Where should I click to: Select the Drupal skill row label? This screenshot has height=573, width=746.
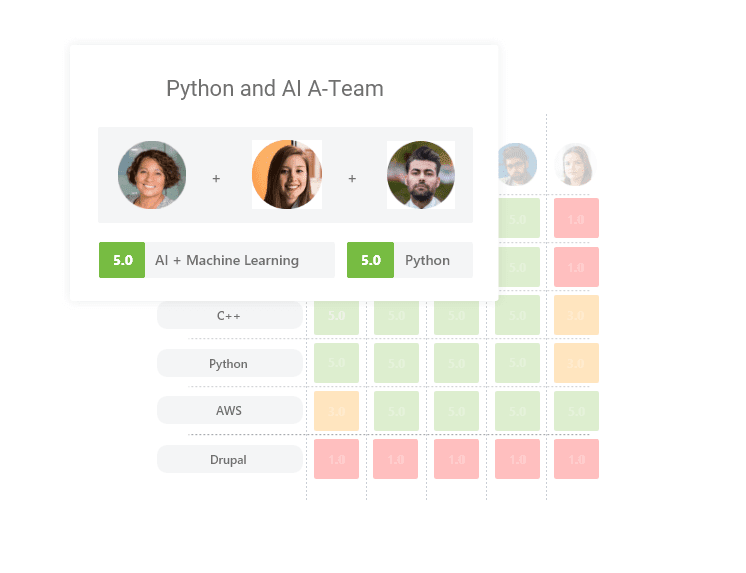coord(229,460)
